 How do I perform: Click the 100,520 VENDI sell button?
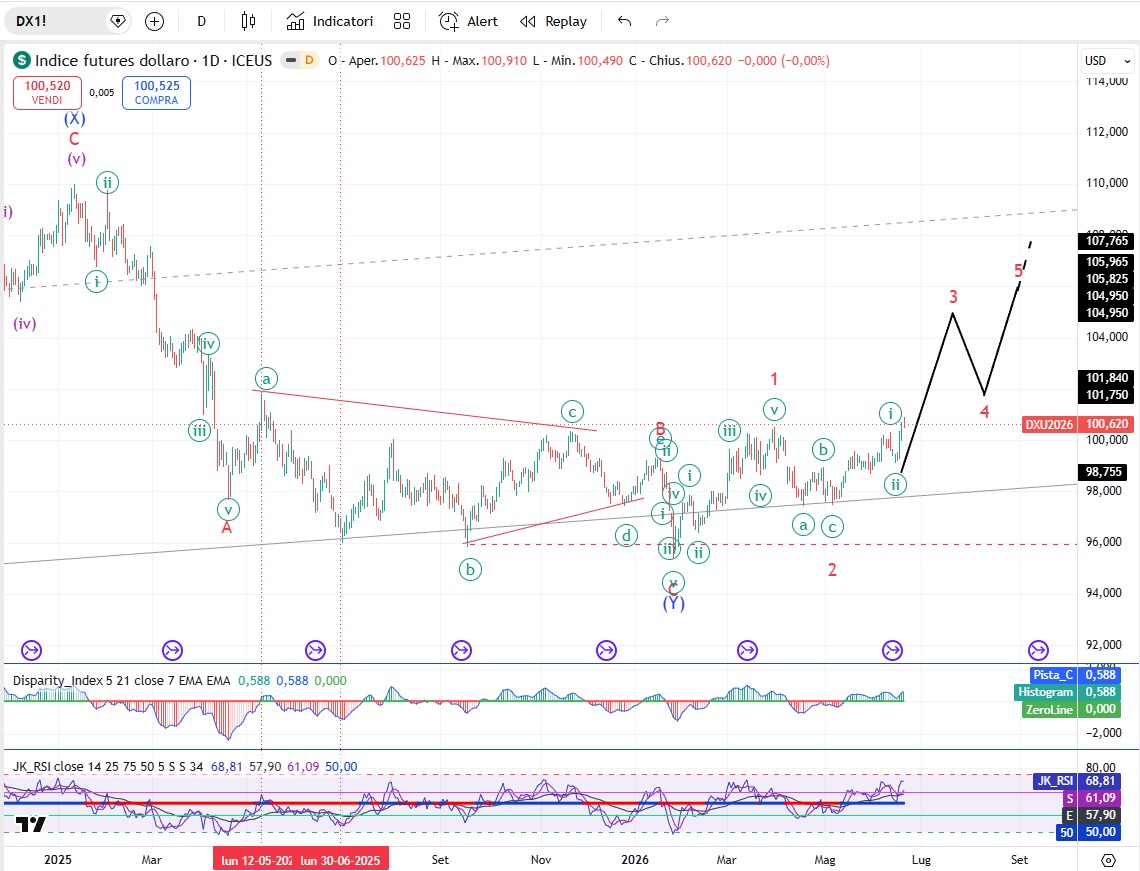(47, 92)
